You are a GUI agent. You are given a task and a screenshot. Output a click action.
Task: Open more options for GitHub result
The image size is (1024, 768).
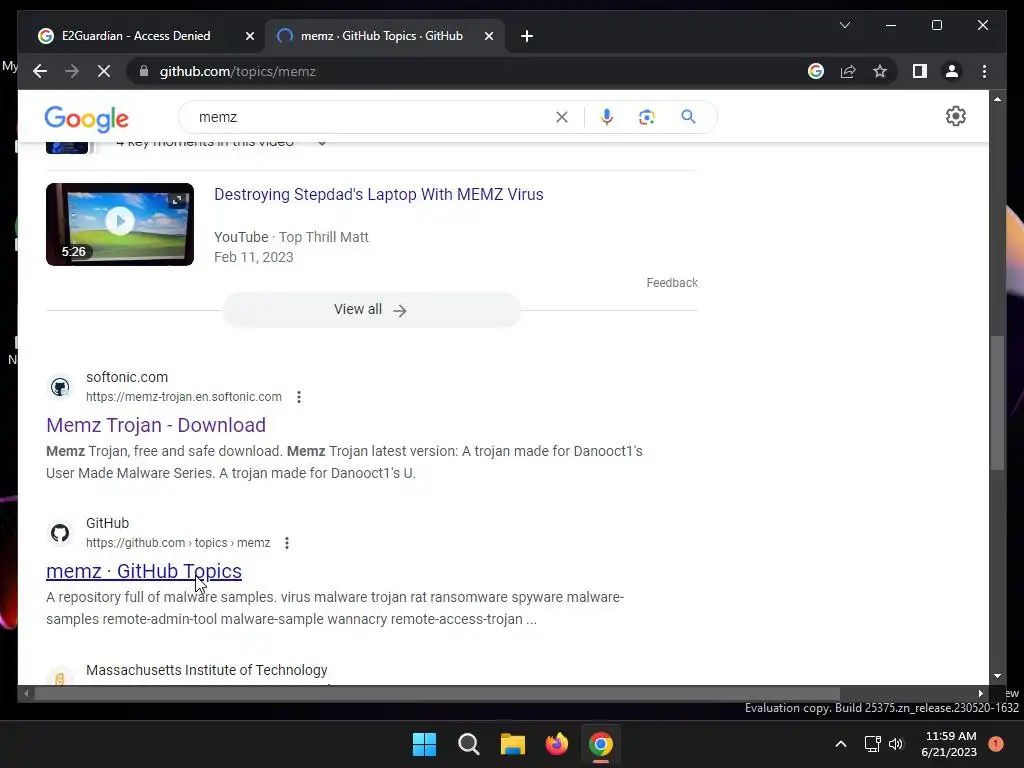pos(287,543)
